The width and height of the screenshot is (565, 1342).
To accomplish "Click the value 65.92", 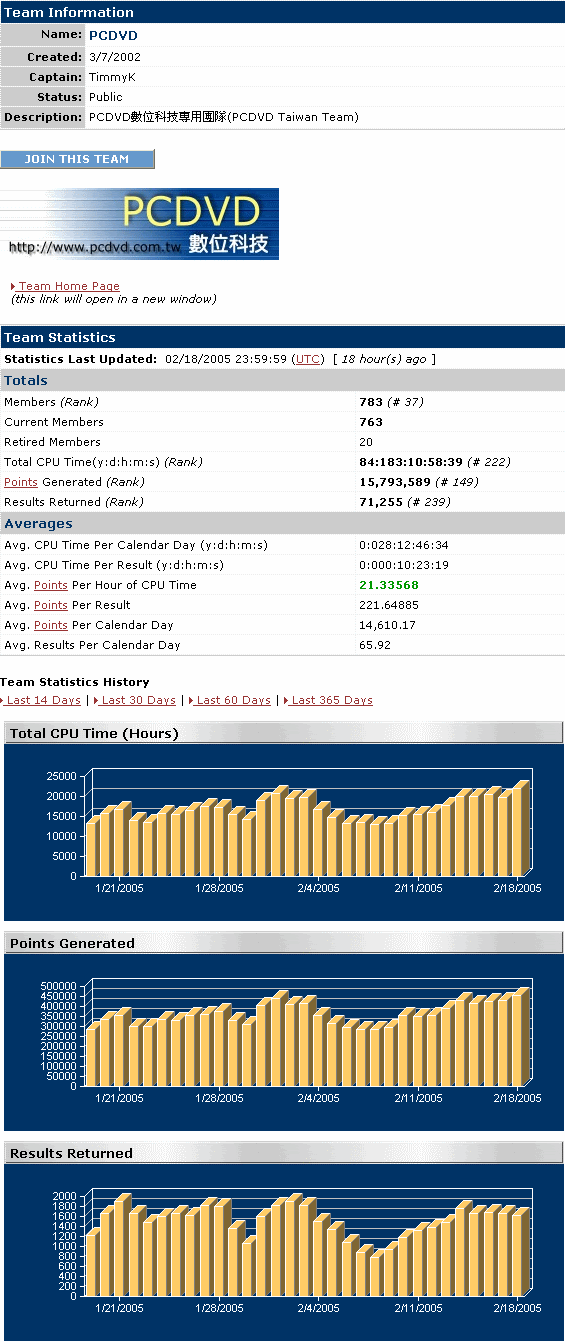I will point(375,645).
